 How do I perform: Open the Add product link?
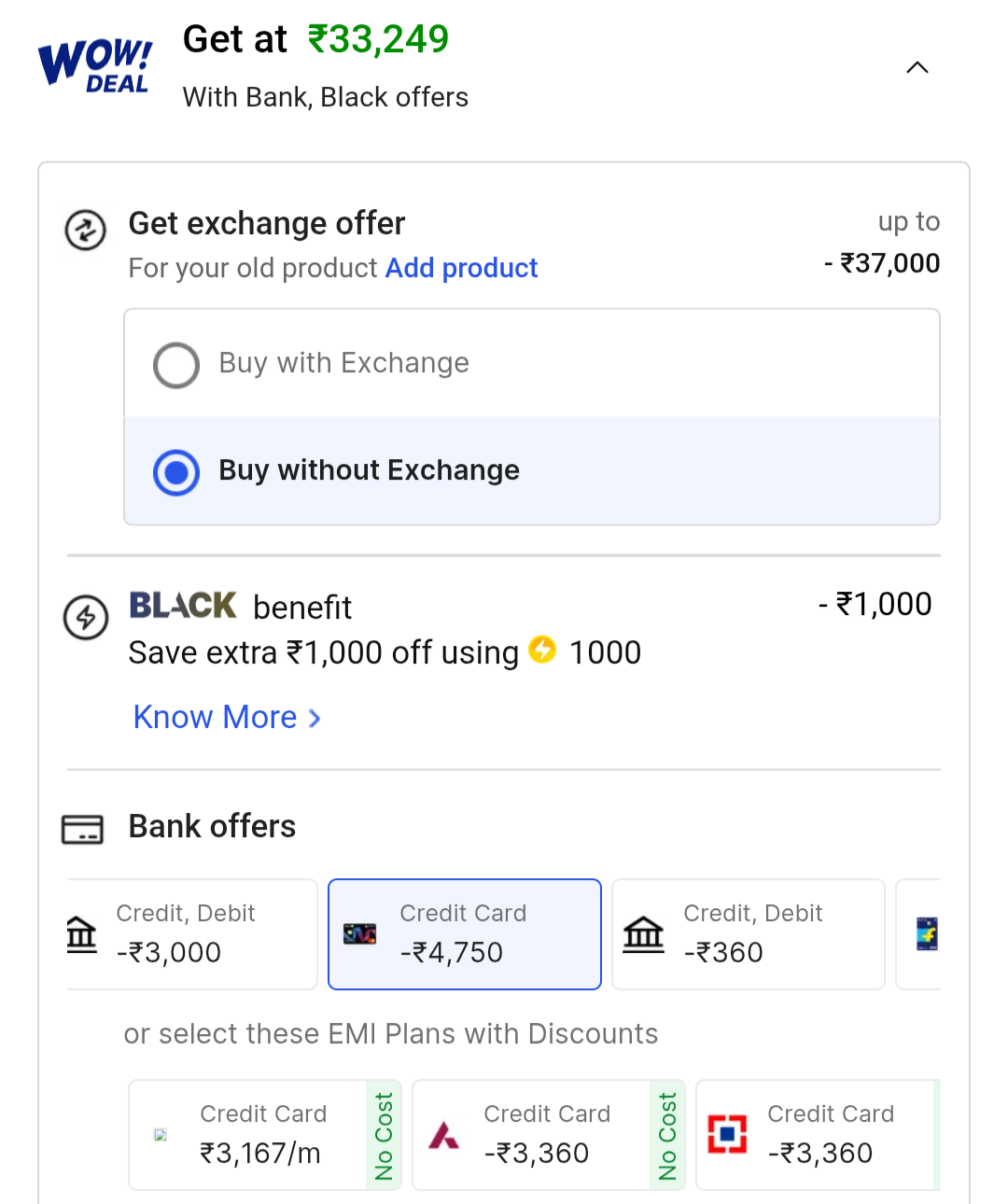[461, 268]
